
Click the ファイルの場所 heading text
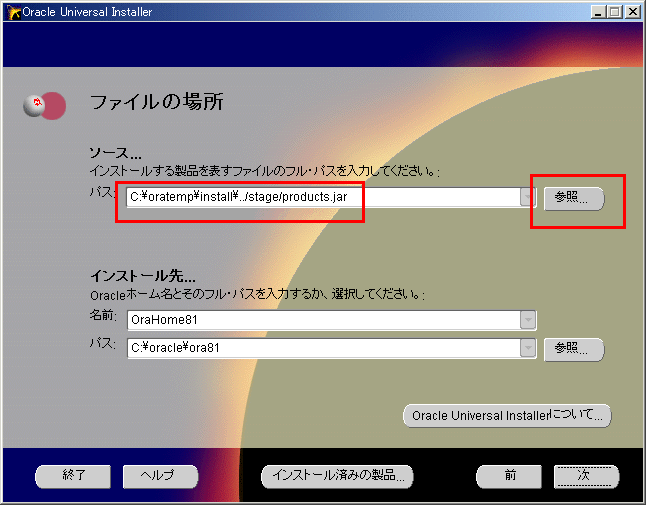pos(157,102)
